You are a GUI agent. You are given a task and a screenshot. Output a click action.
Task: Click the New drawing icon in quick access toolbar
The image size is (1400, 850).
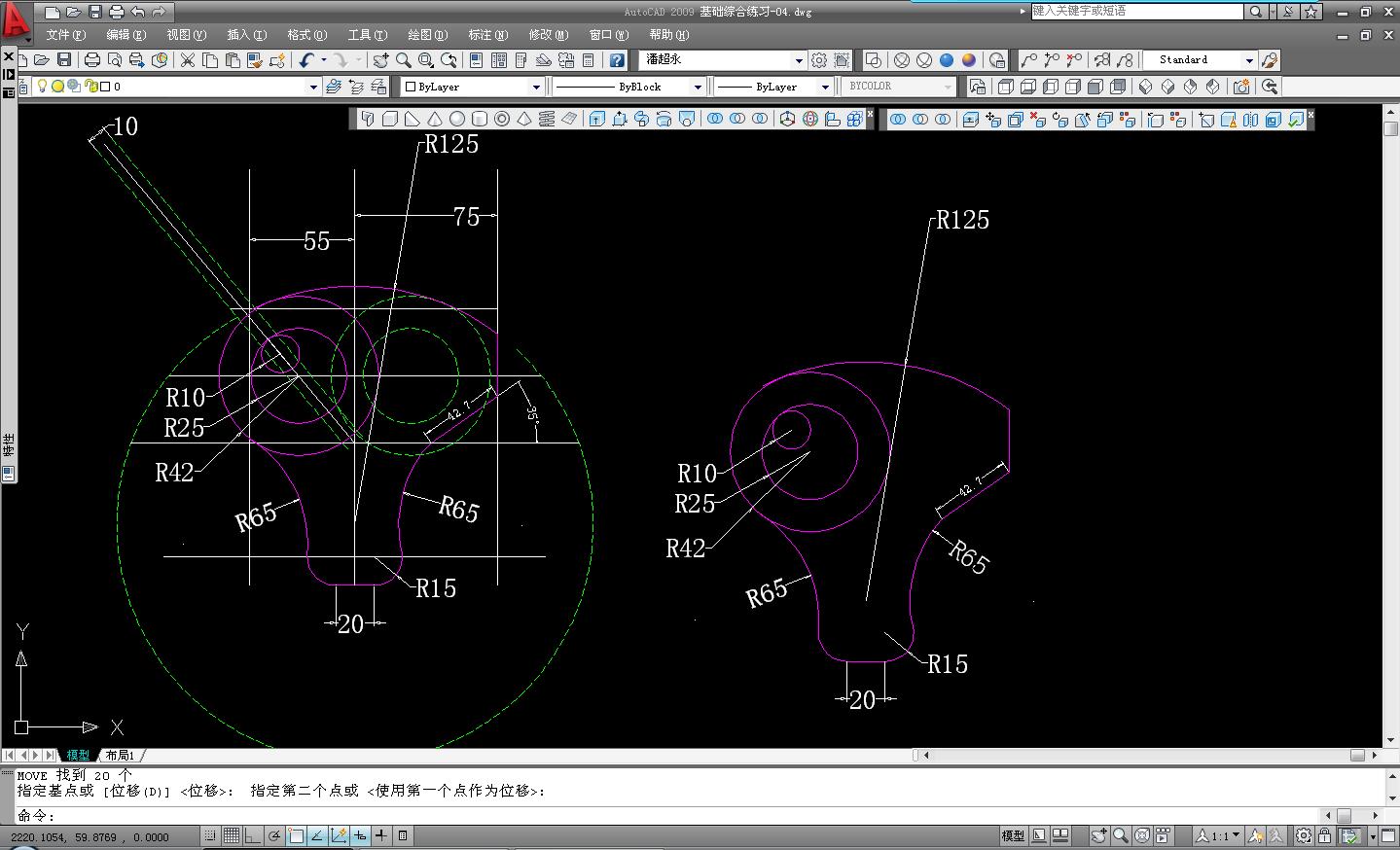(x=53, y=12)
